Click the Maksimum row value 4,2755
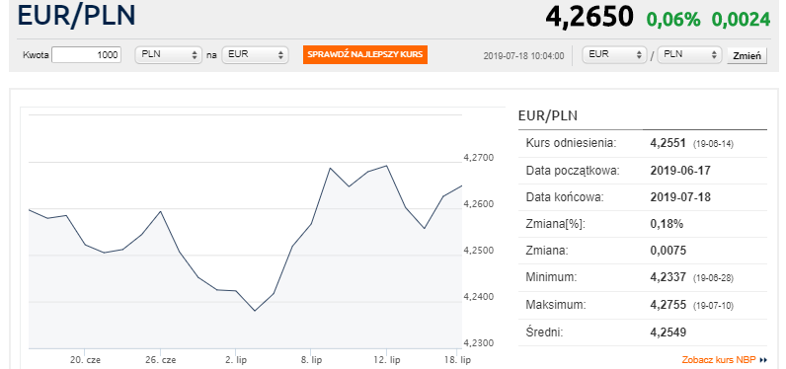This screenshot has width=786, height=369. click(668, 305)
